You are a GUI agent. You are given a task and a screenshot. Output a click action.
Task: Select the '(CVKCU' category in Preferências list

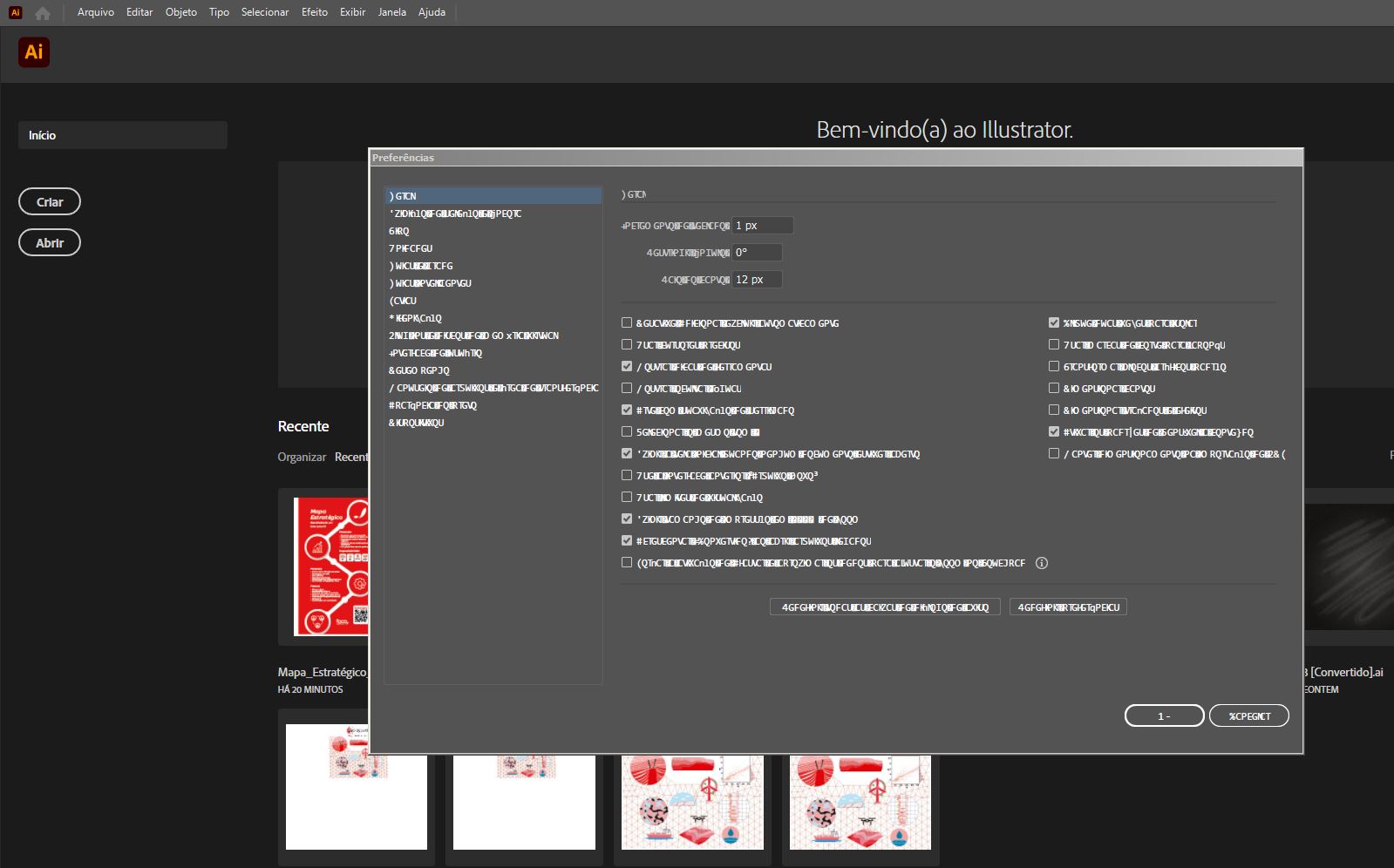(x=493, y=301)
